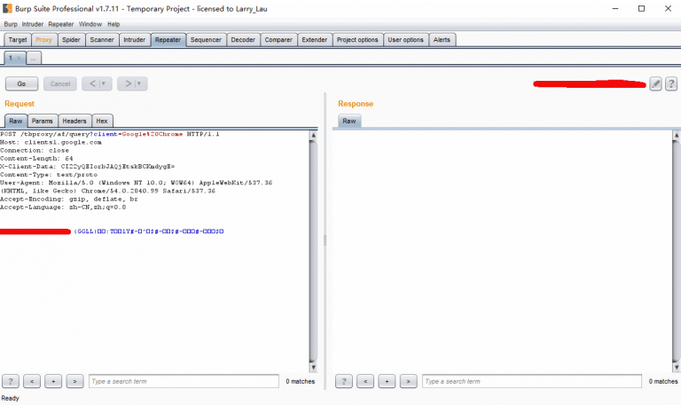694x410 pixels.
Task: Click request search plus options button
Action: 53,381
